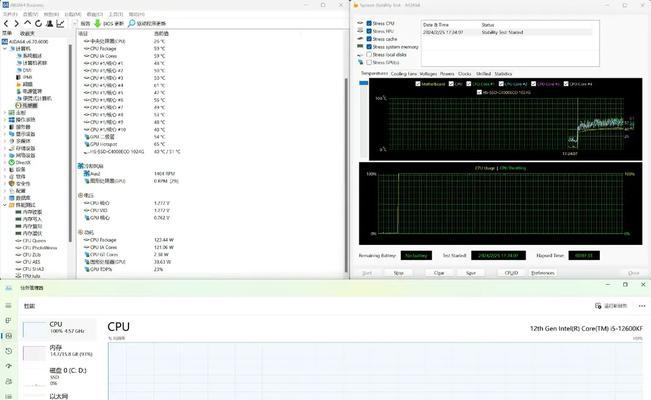Switch to the Clocks tab
Image resolution: width=651 pixels, height=400 pixels.
[x=465, y=74]
